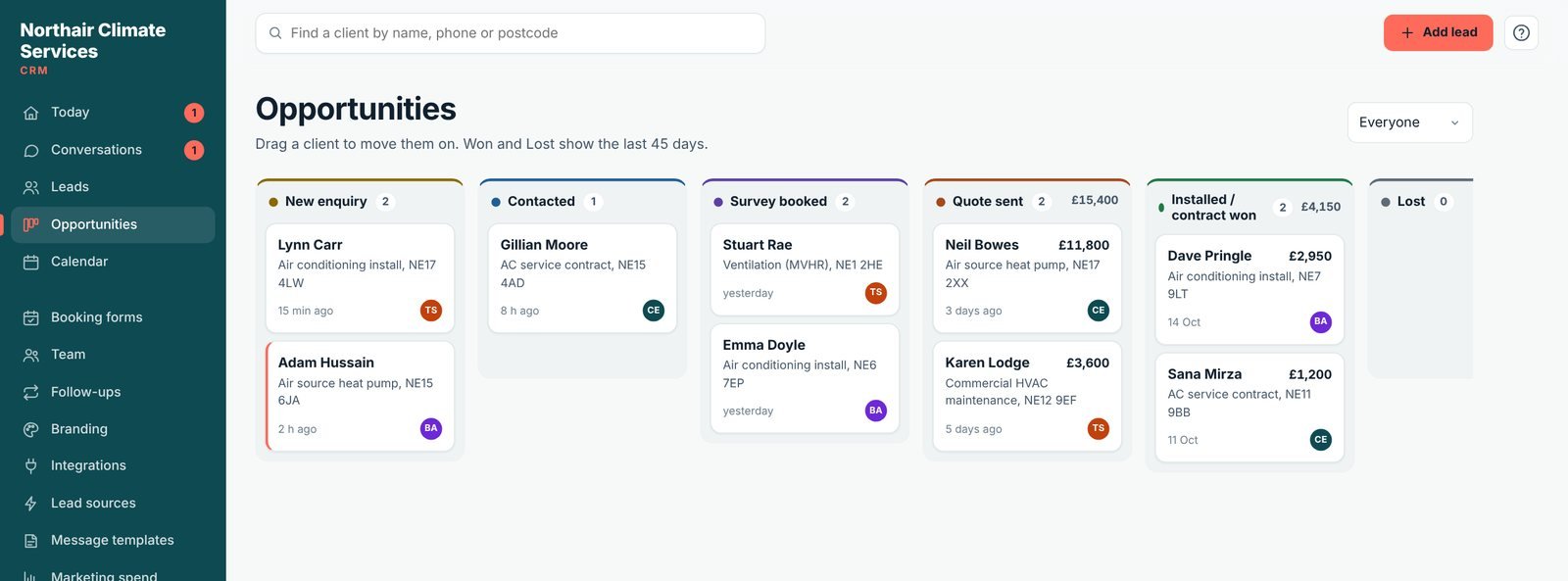Click the Leads people icon
The image size is (1568, 581).
31,187
